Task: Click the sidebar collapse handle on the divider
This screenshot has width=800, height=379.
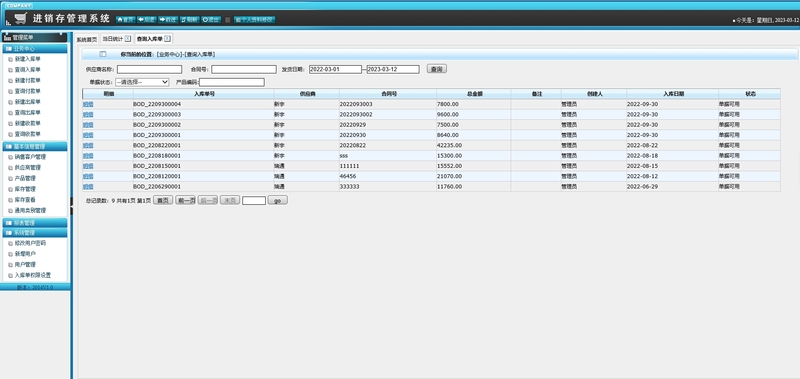Action: pos(71,206)
